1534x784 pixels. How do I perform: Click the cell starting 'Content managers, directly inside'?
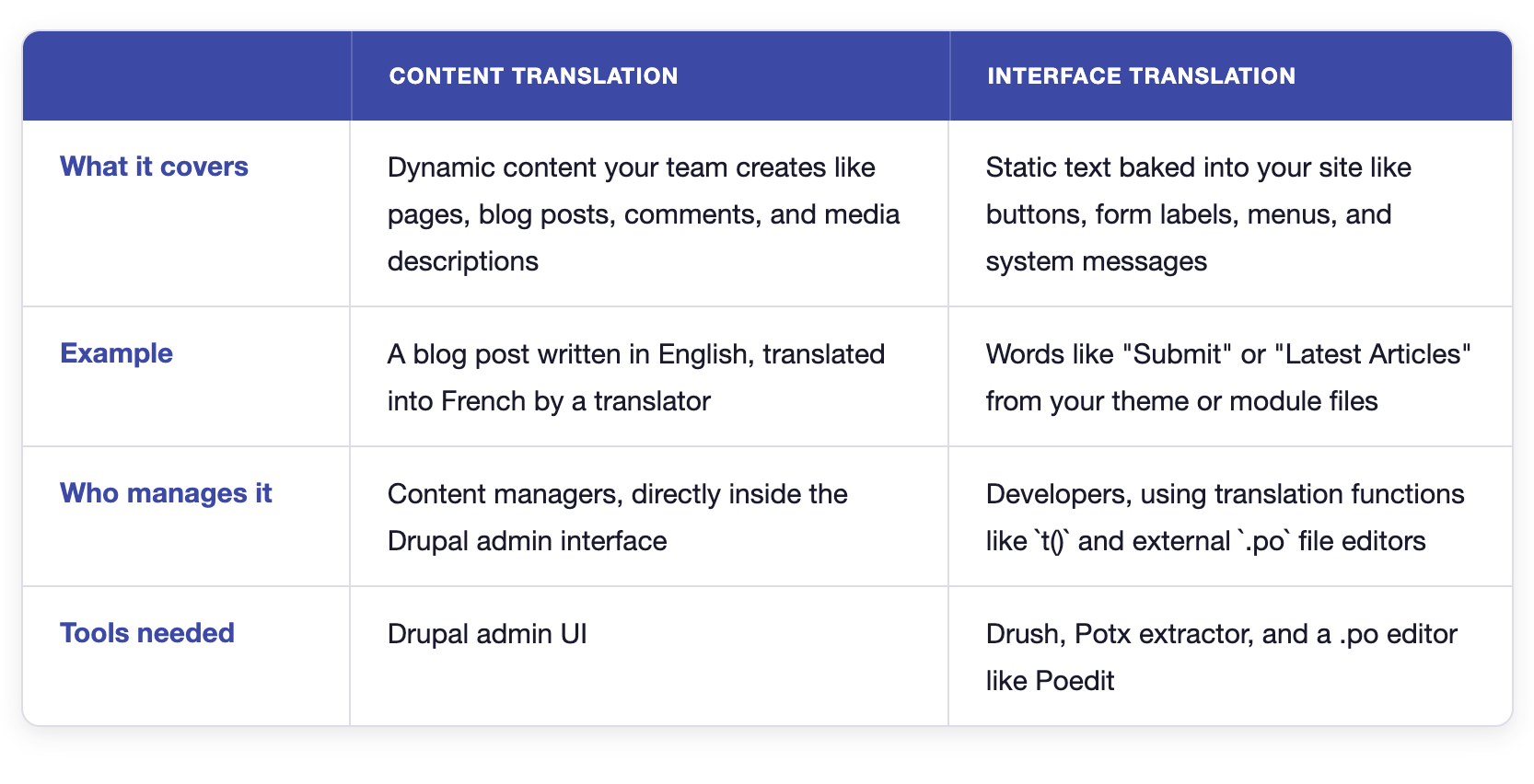click(649, 517)
